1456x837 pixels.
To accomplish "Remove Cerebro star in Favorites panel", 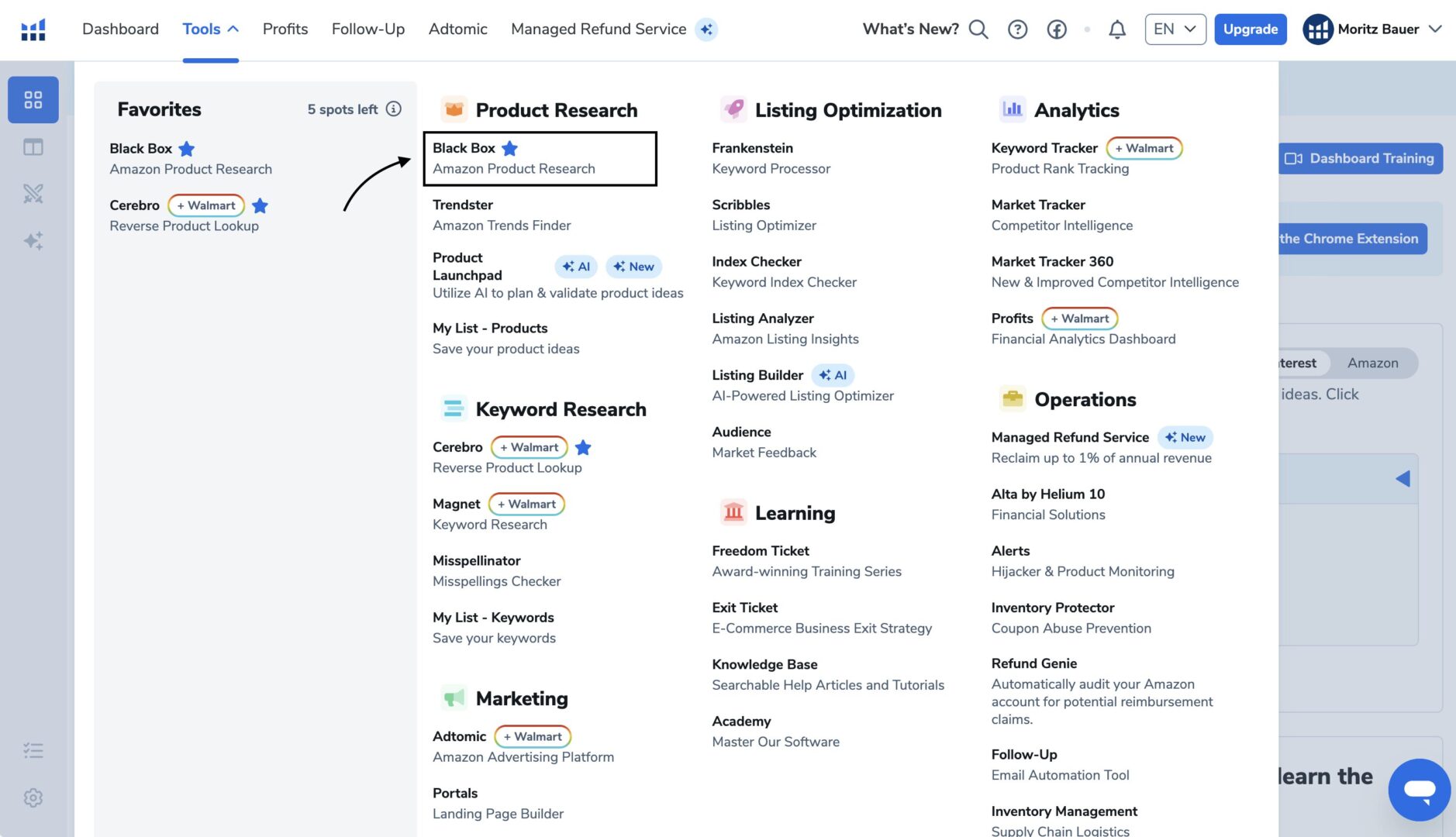I will point(260,205).
